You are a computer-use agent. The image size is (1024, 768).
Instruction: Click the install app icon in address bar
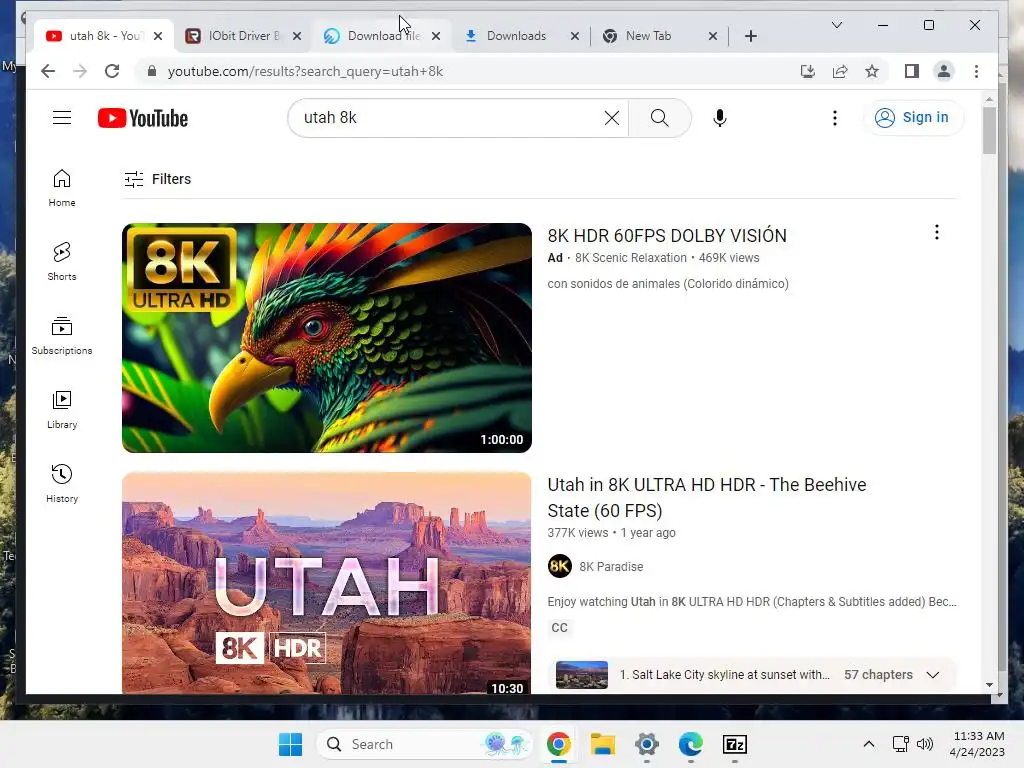(x=808, y=71)
